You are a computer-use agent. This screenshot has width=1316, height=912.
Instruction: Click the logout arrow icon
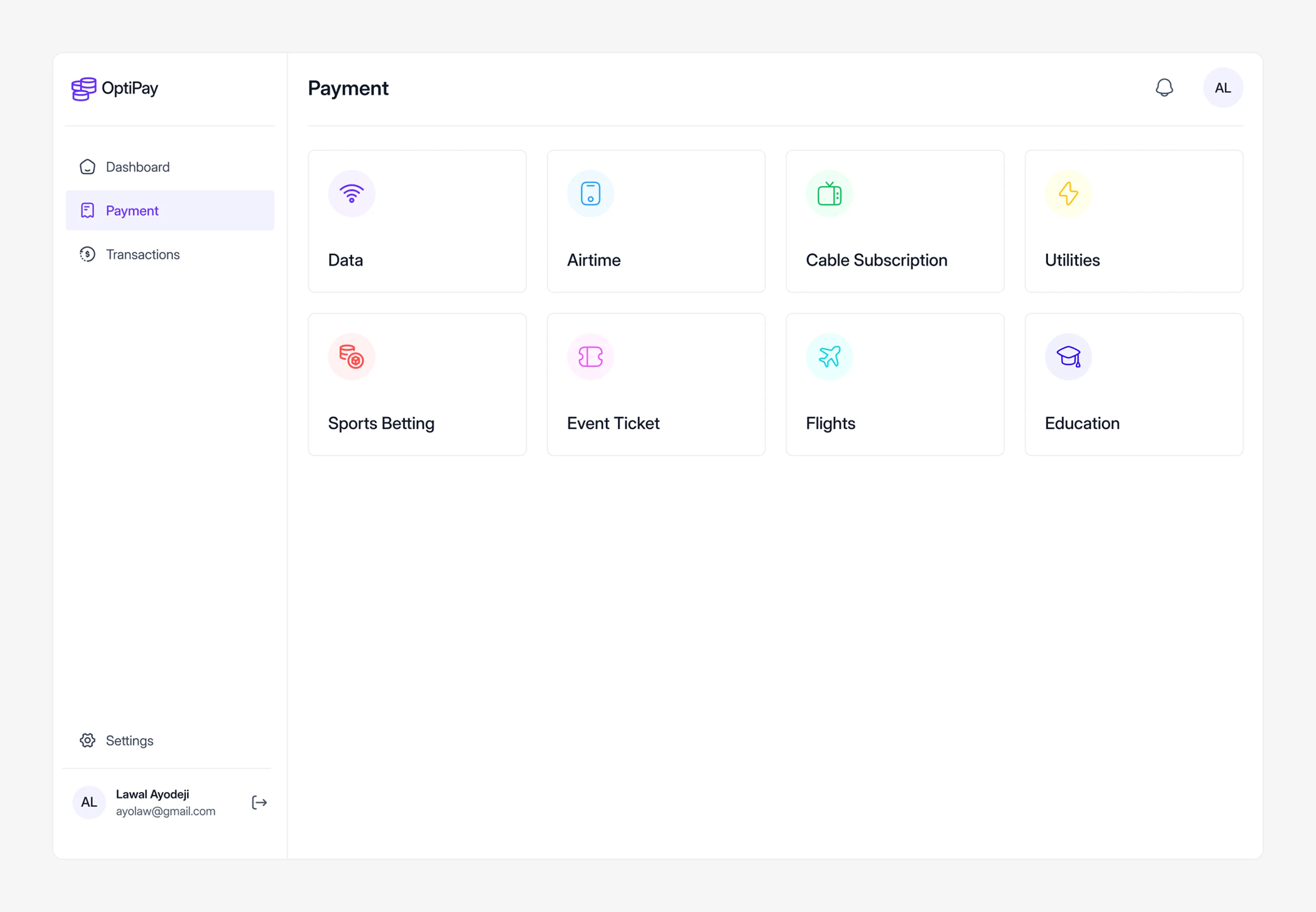click(259, 803)
